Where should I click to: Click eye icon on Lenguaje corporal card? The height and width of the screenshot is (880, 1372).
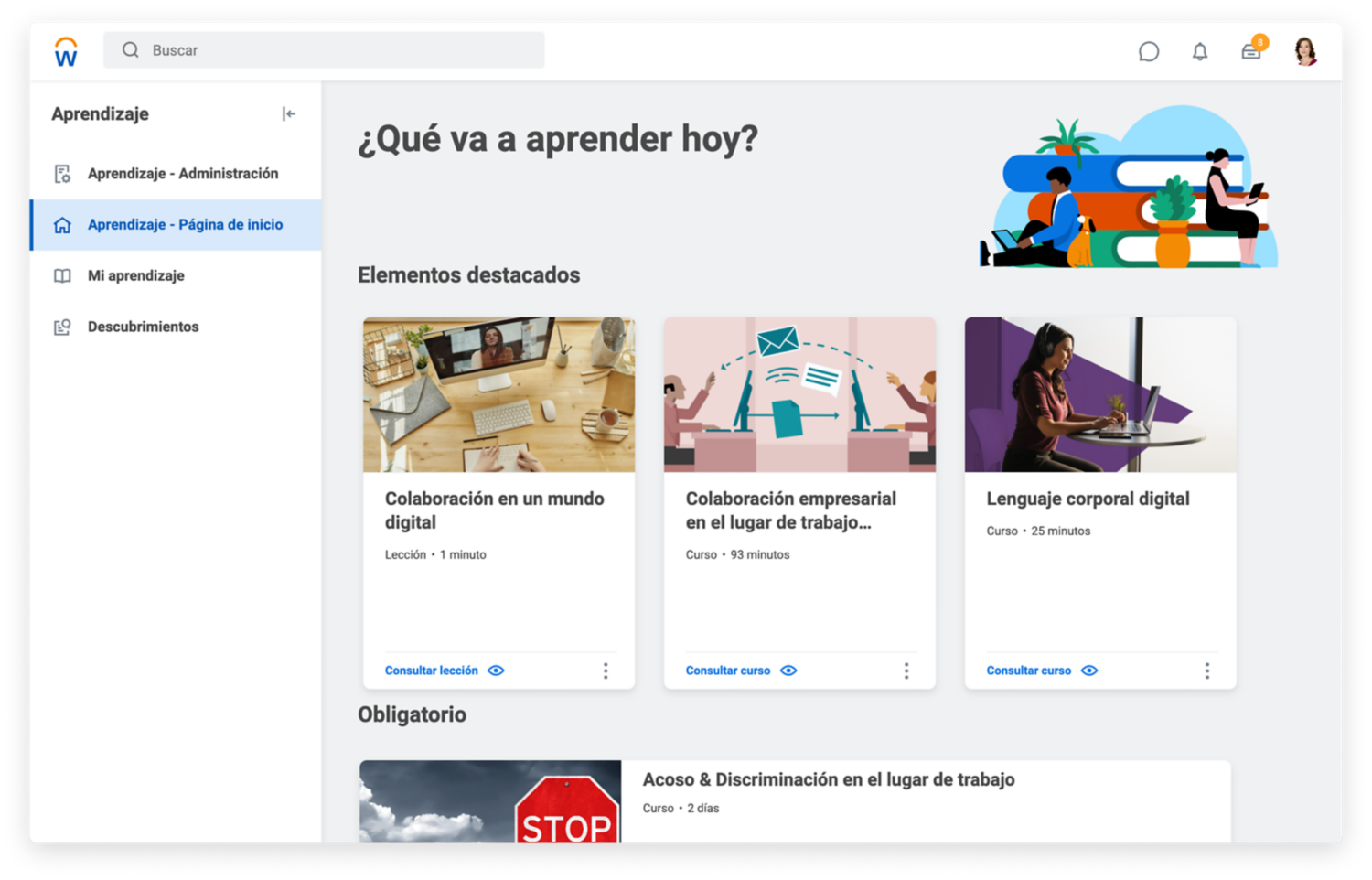(x=1089, y=671)
